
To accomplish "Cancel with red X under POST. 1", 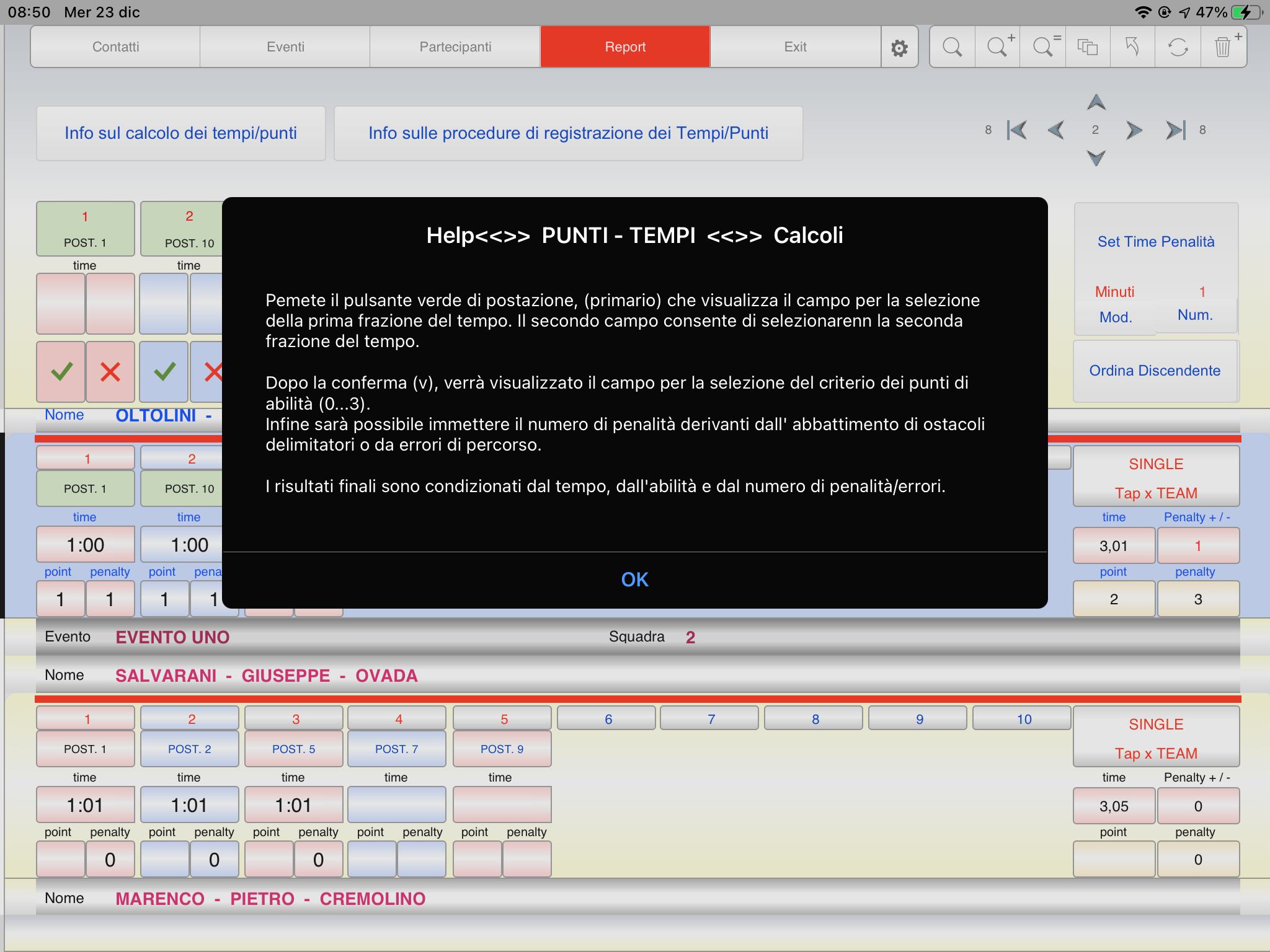I will [110, 372].
